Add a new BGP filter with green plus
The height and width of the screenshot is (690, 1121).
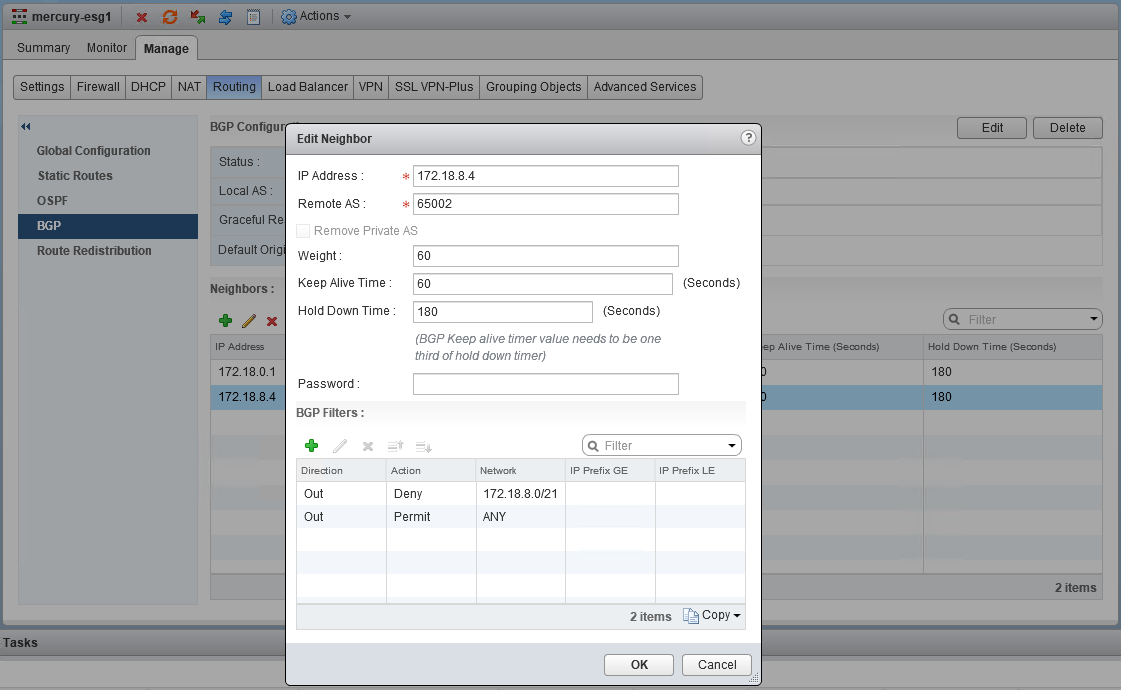click(x=311, y=446)
